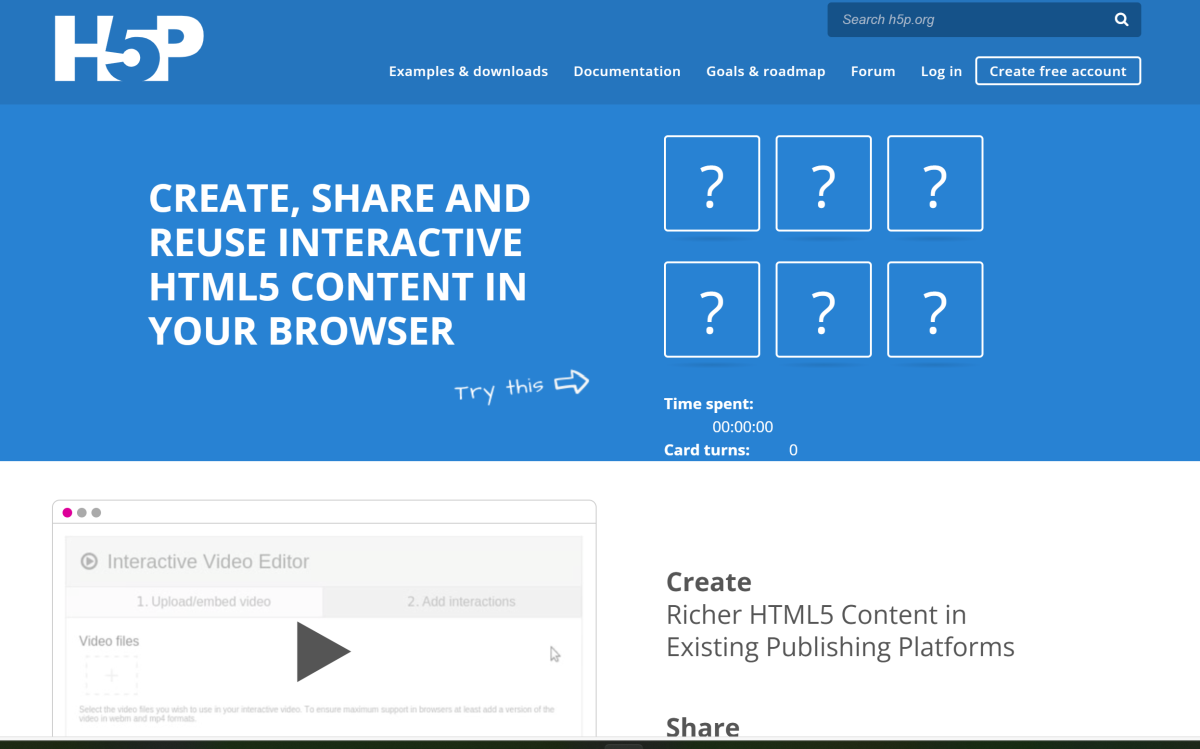This screenshot has height=749, width=1200.
Task: Click the search magnifier icon
Action: (1121, 20)
